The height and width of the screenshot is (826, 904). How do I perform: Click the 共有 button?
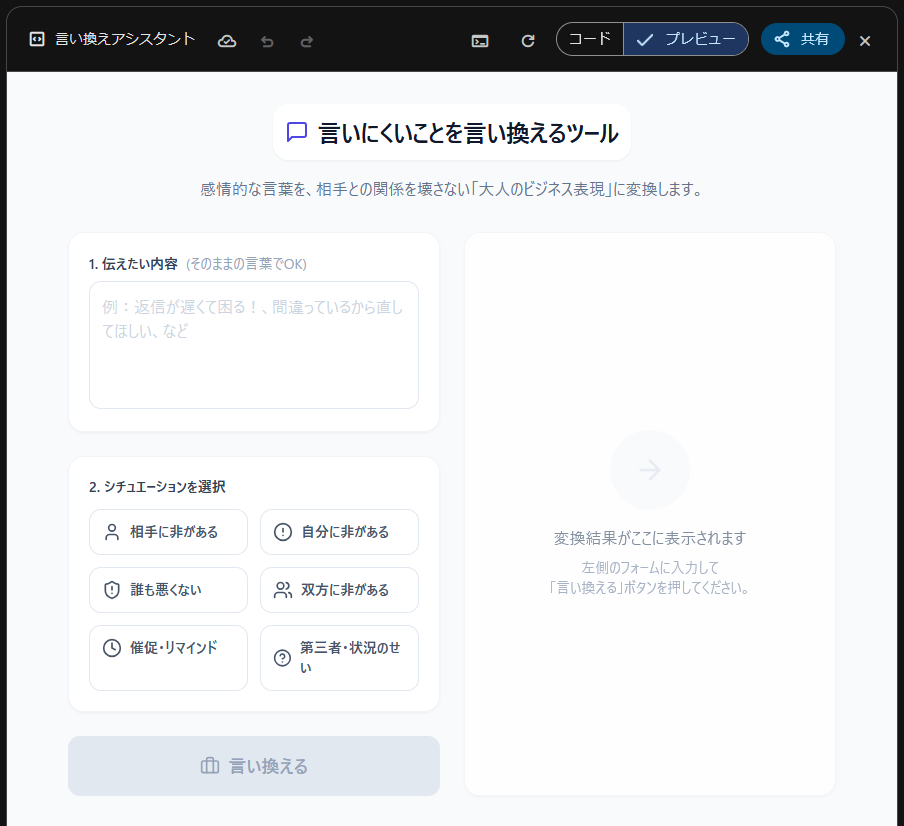coord(802,40)
